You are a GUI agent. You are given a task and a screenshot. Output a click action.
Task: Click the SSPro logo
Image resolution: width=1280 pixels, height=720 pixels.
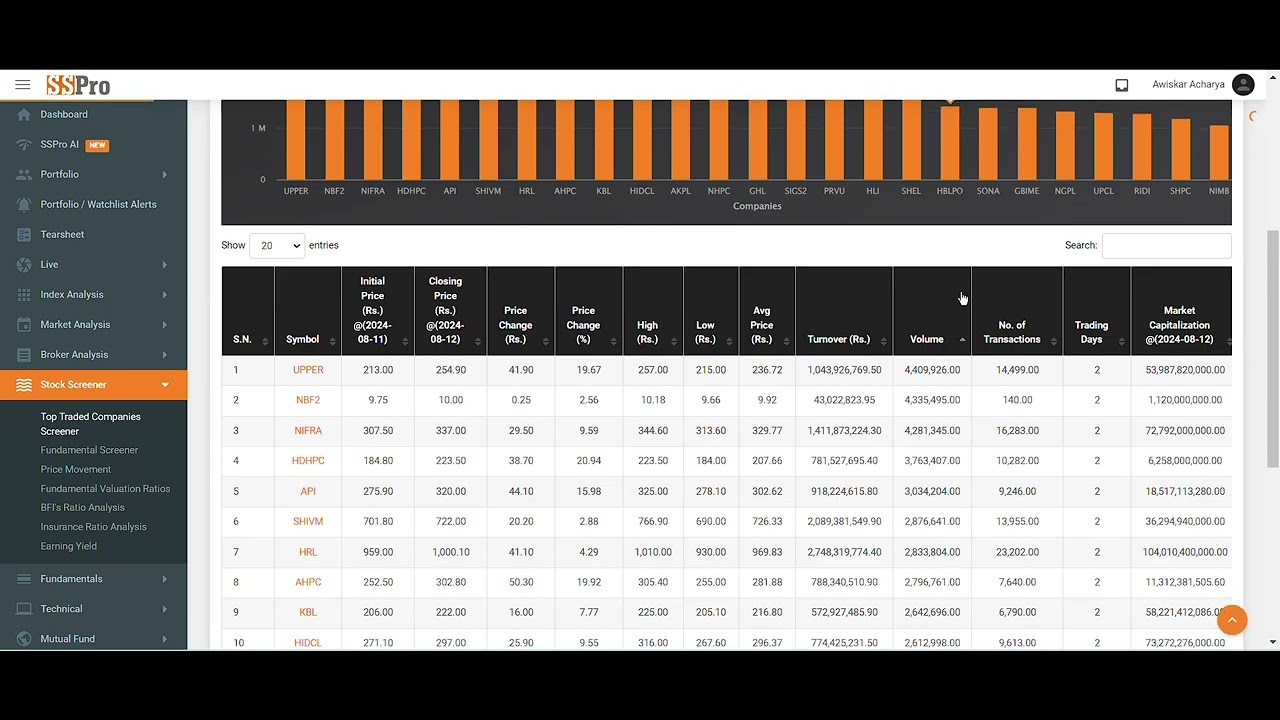coord(78,85)
